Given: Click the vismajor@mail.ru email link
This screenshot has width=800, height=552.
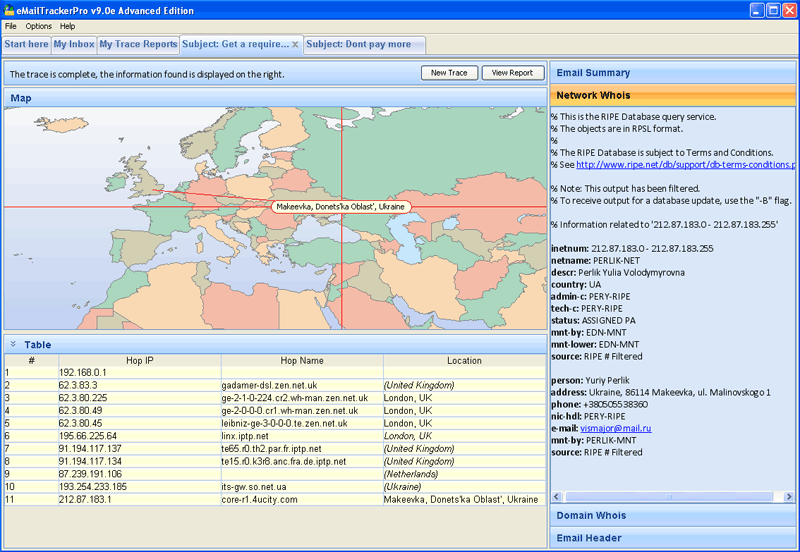Looking at the screenshot, I should tap(616, 428).
